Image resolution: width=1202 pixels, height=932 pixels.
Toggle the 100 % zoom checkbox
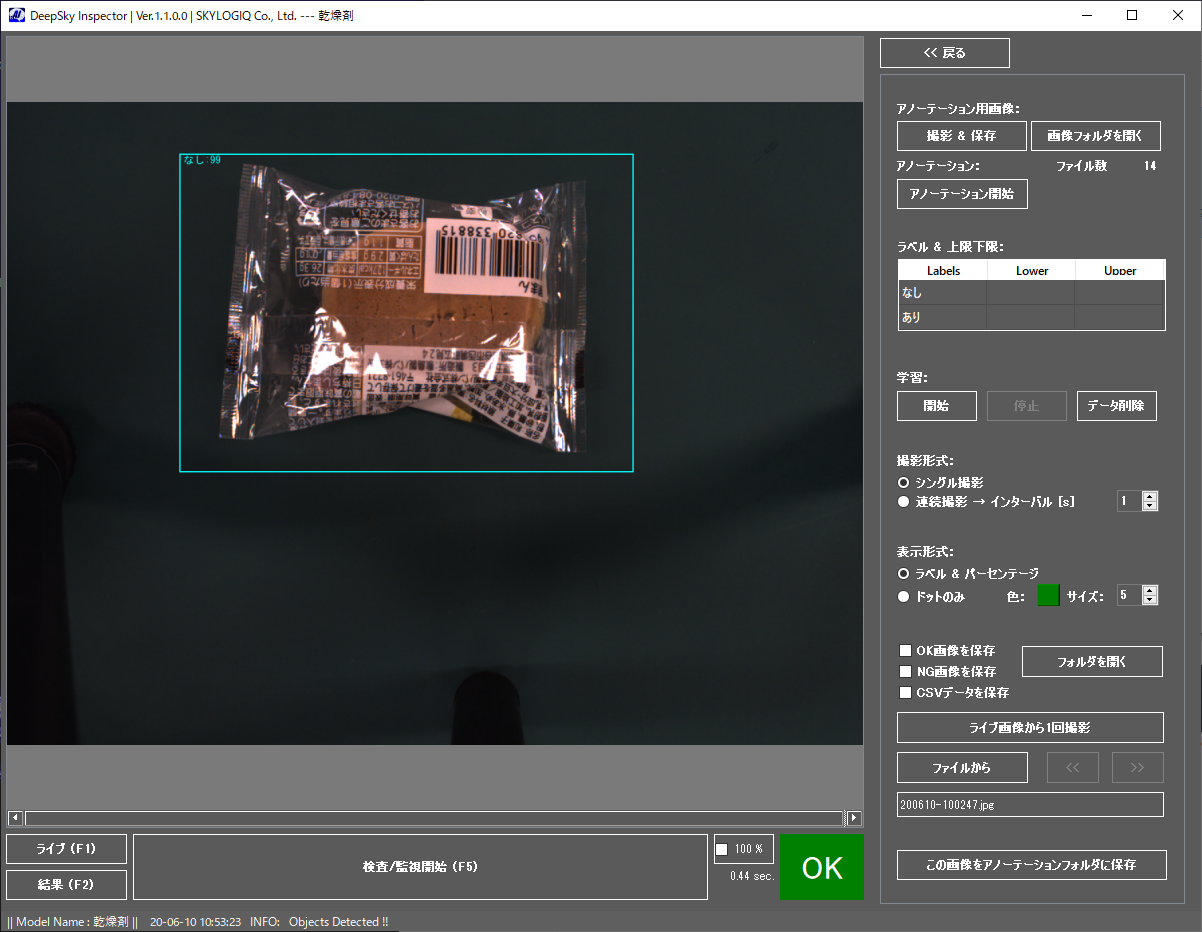point(722,850)
